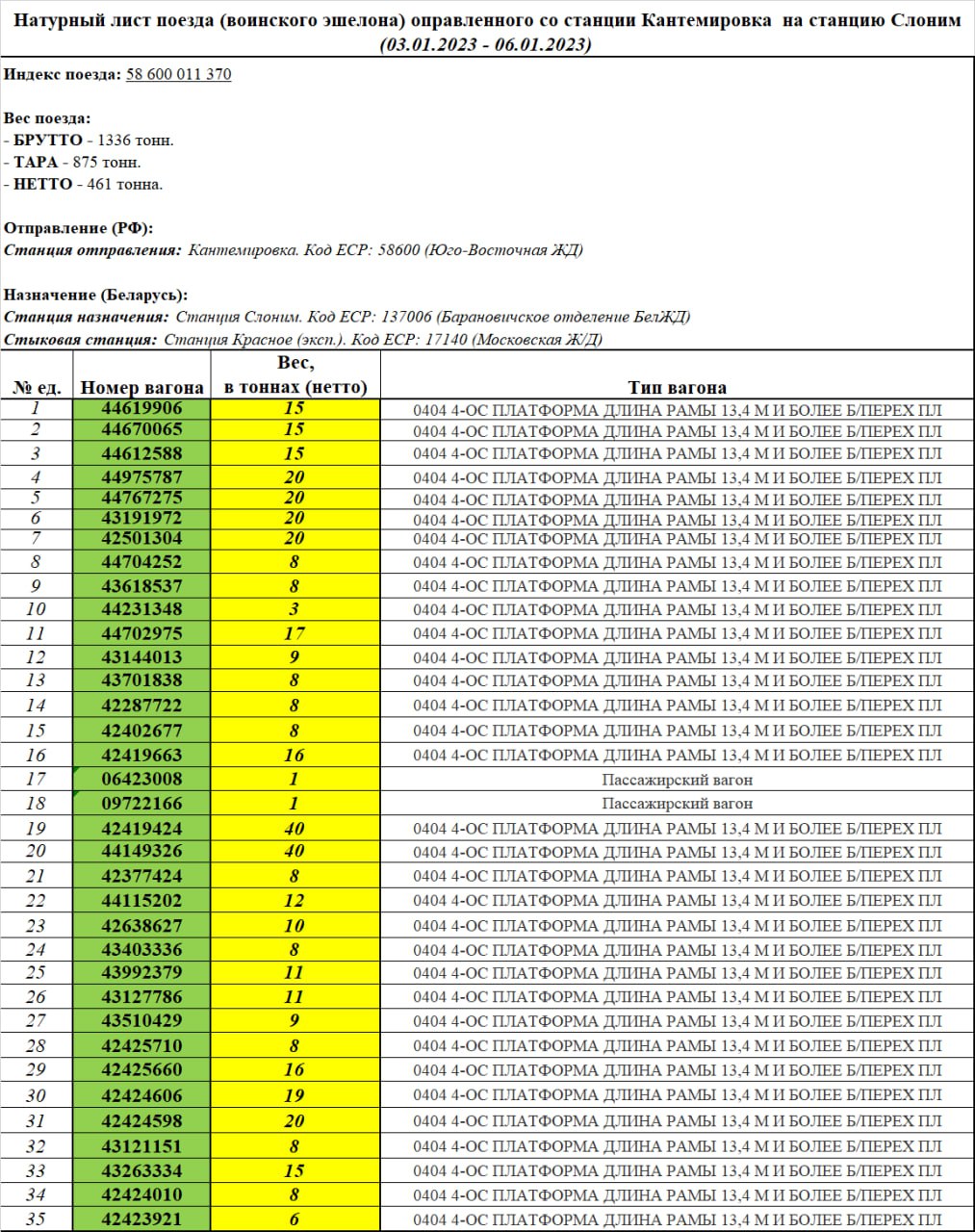Click the "БРУТТО - 1336 тонн" line
The image size is (975, 1232).
click(x=91, y=141)
